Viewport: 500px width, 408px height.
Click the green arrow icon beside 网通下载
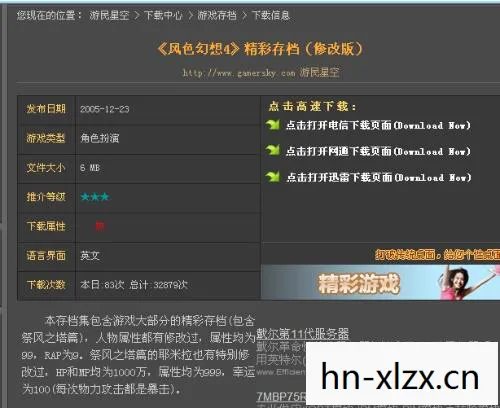click(273, 151)
